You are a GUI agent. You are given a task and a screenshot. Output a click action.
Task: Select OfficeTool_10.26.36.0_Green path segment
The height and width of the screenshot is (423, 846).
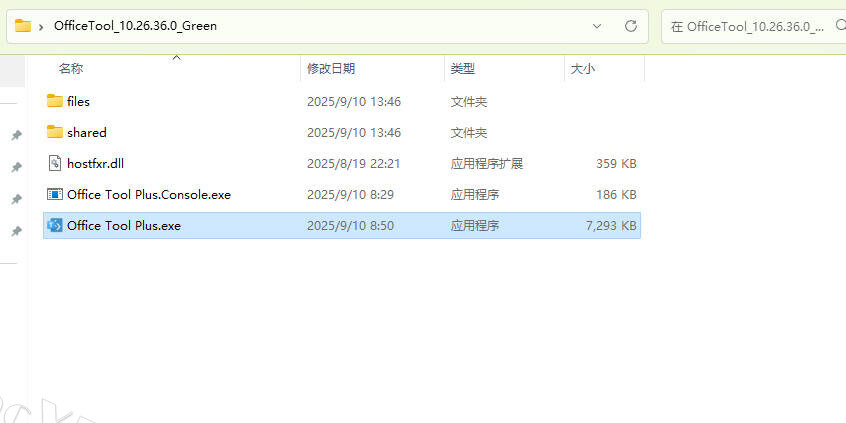pos(135,25)
